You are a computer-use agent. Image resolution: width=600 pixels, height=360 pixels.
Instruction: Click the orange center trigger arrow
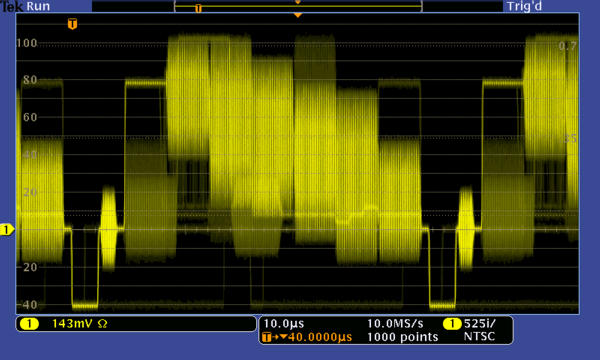(298, 15)
